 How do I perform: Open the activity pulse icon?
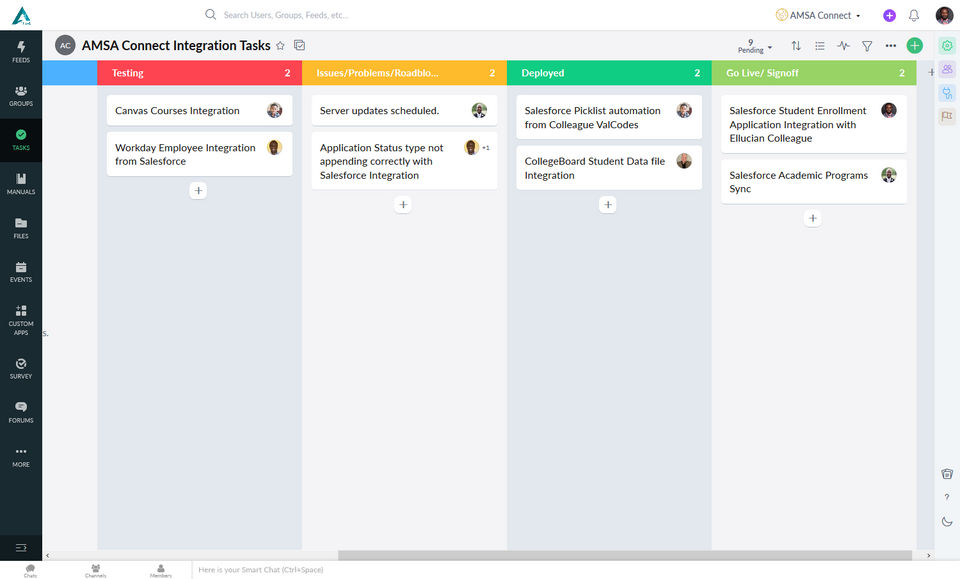tap(843, 45)
